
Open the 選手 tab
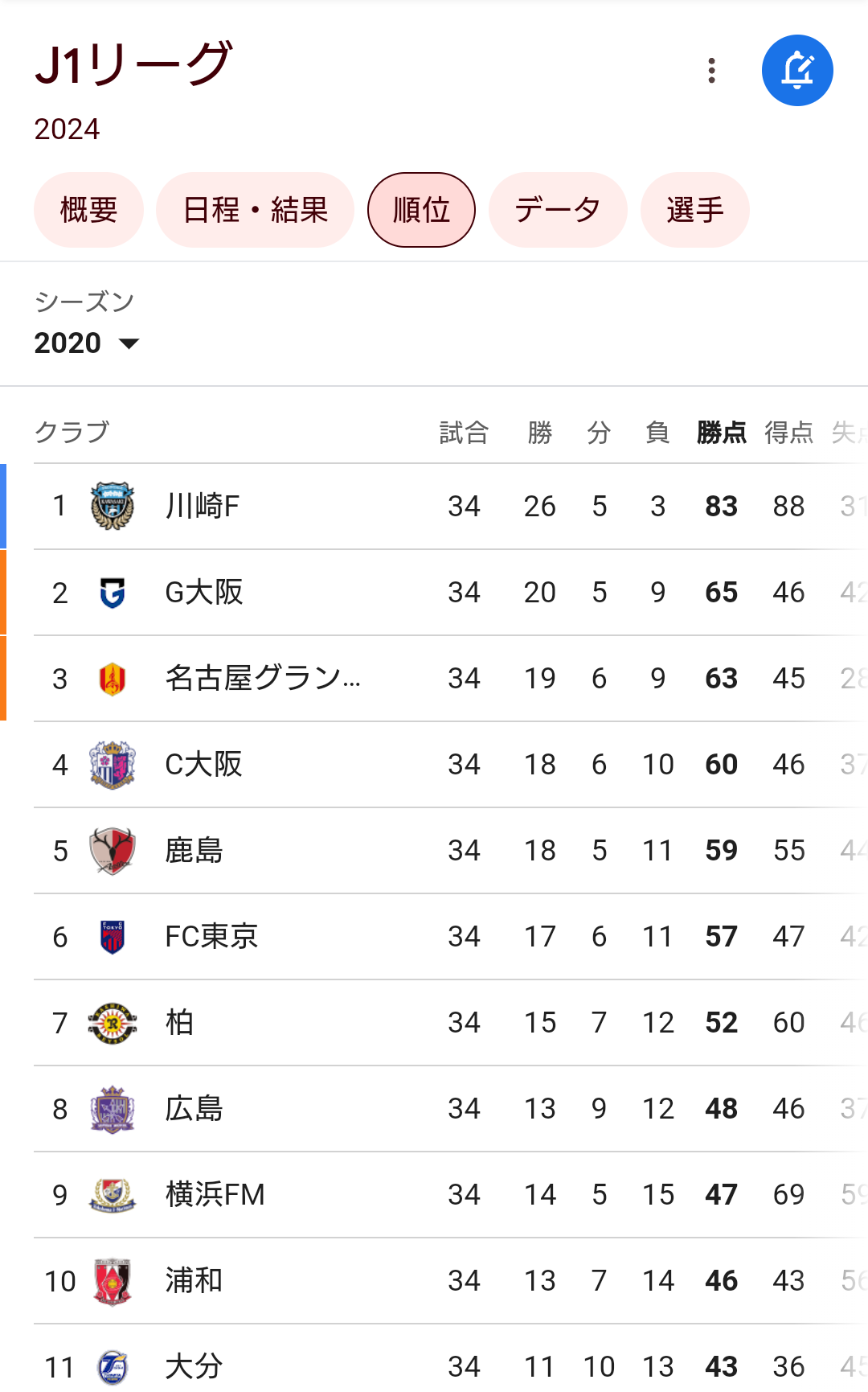[695, 210]
